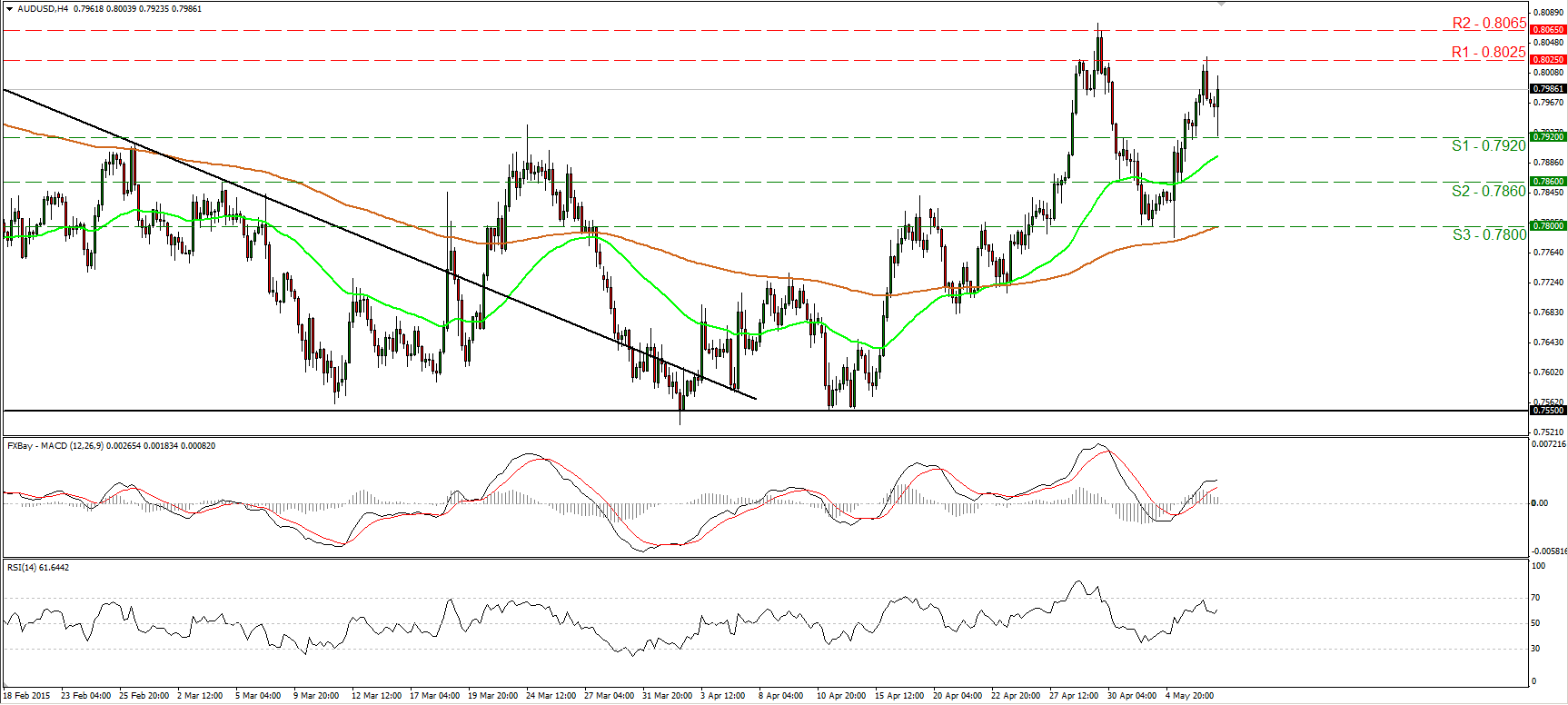1568x705 pixels.
Task: Click the 15 Apr 12:00 time label
Action: (899, 696)
